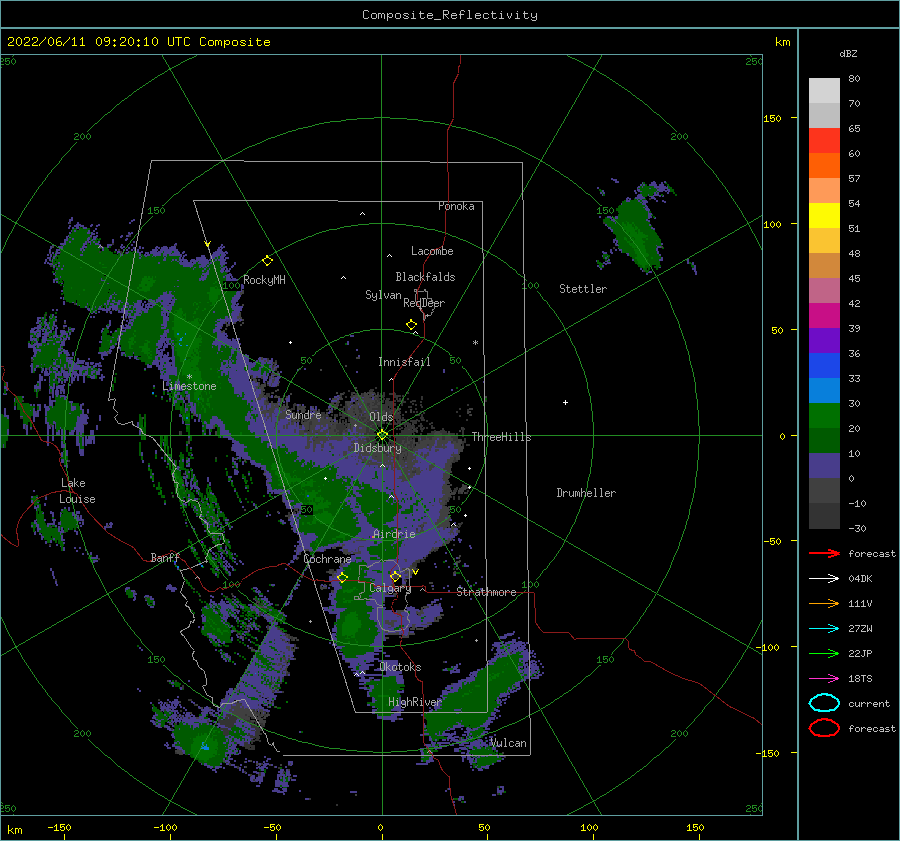Image resolution: width=900 pixels, height=841 pixels.
Task: Click the cyan 'current' ellipse legend icon
Action: 824,703
